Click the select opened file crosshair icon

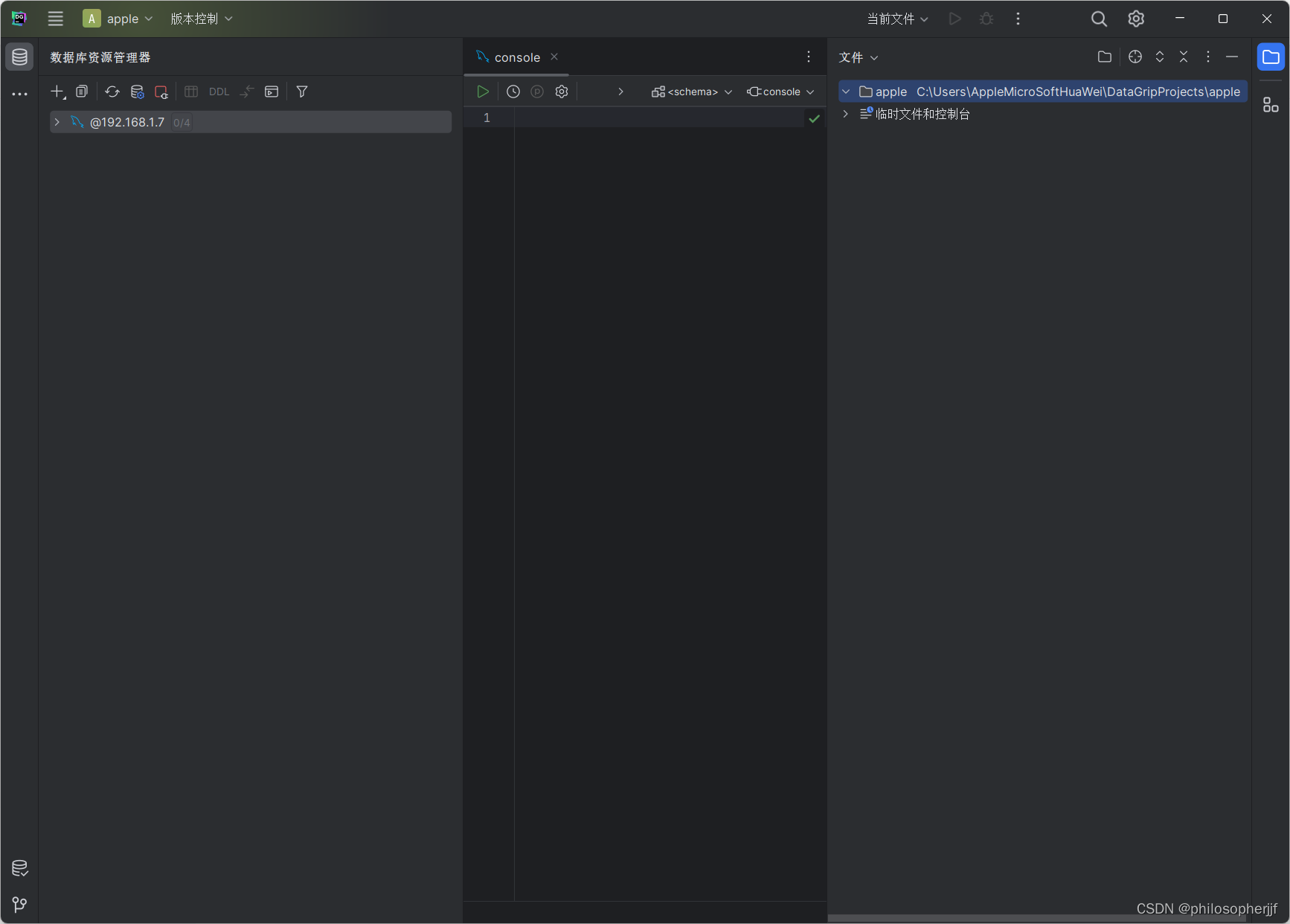coord(1135,57)
